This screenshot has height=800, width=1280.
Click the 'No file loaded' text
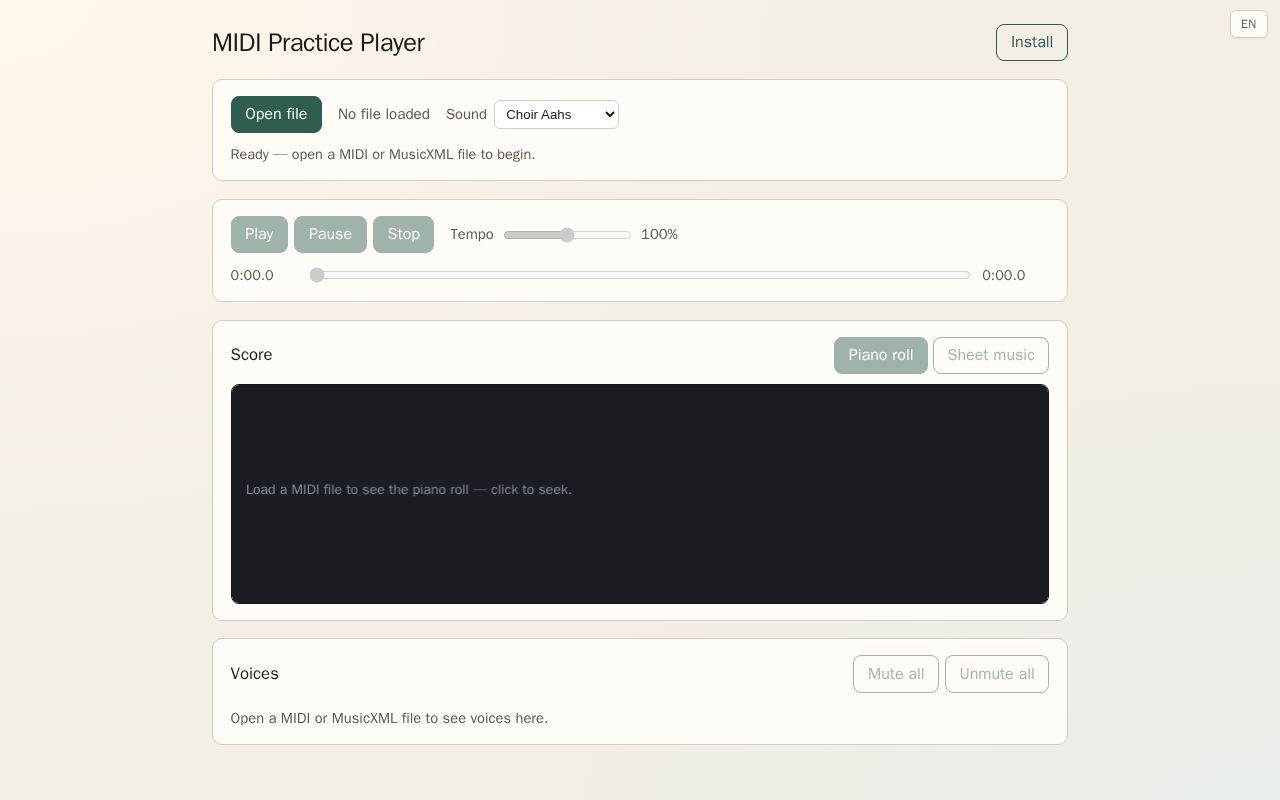pyautogui.click(x=384, y=114)
